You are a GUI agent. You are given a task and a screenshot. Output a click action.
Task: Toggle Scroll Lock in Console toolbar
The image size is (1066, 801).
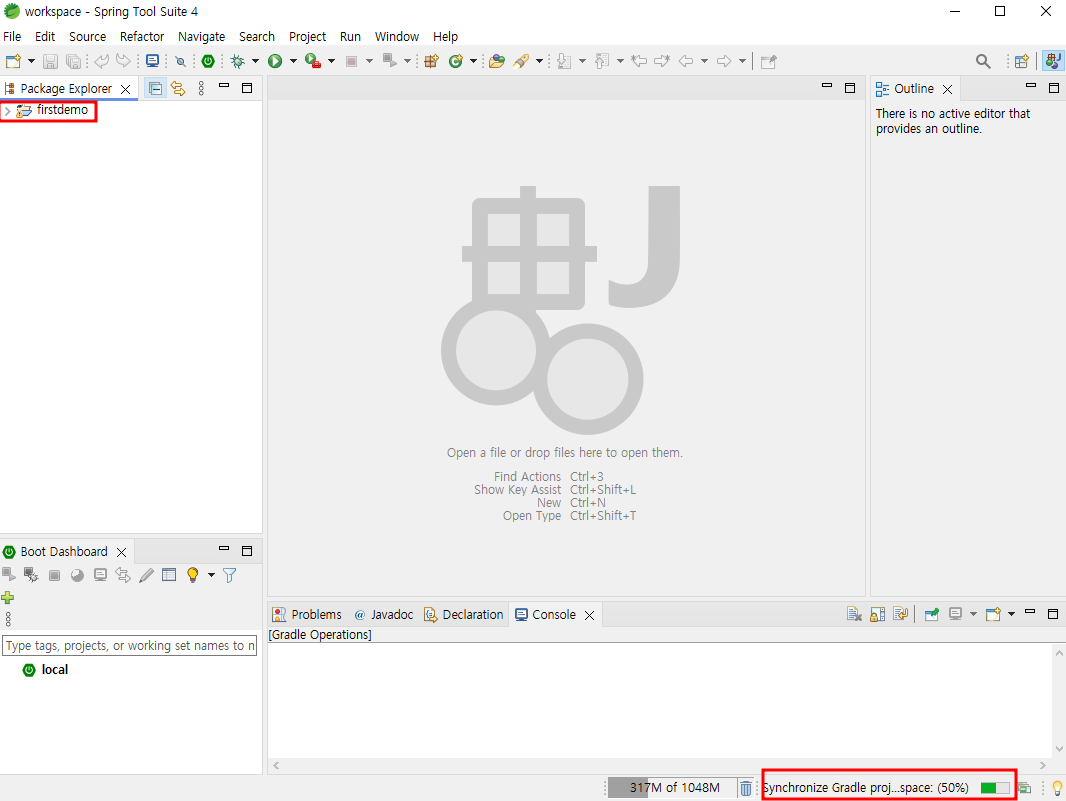878,614
